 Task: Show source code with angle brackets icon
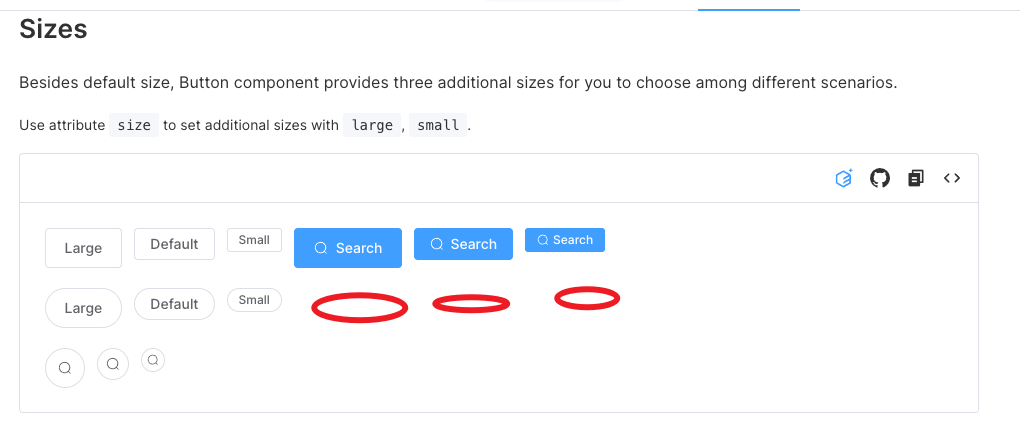[x=952, y=178]
